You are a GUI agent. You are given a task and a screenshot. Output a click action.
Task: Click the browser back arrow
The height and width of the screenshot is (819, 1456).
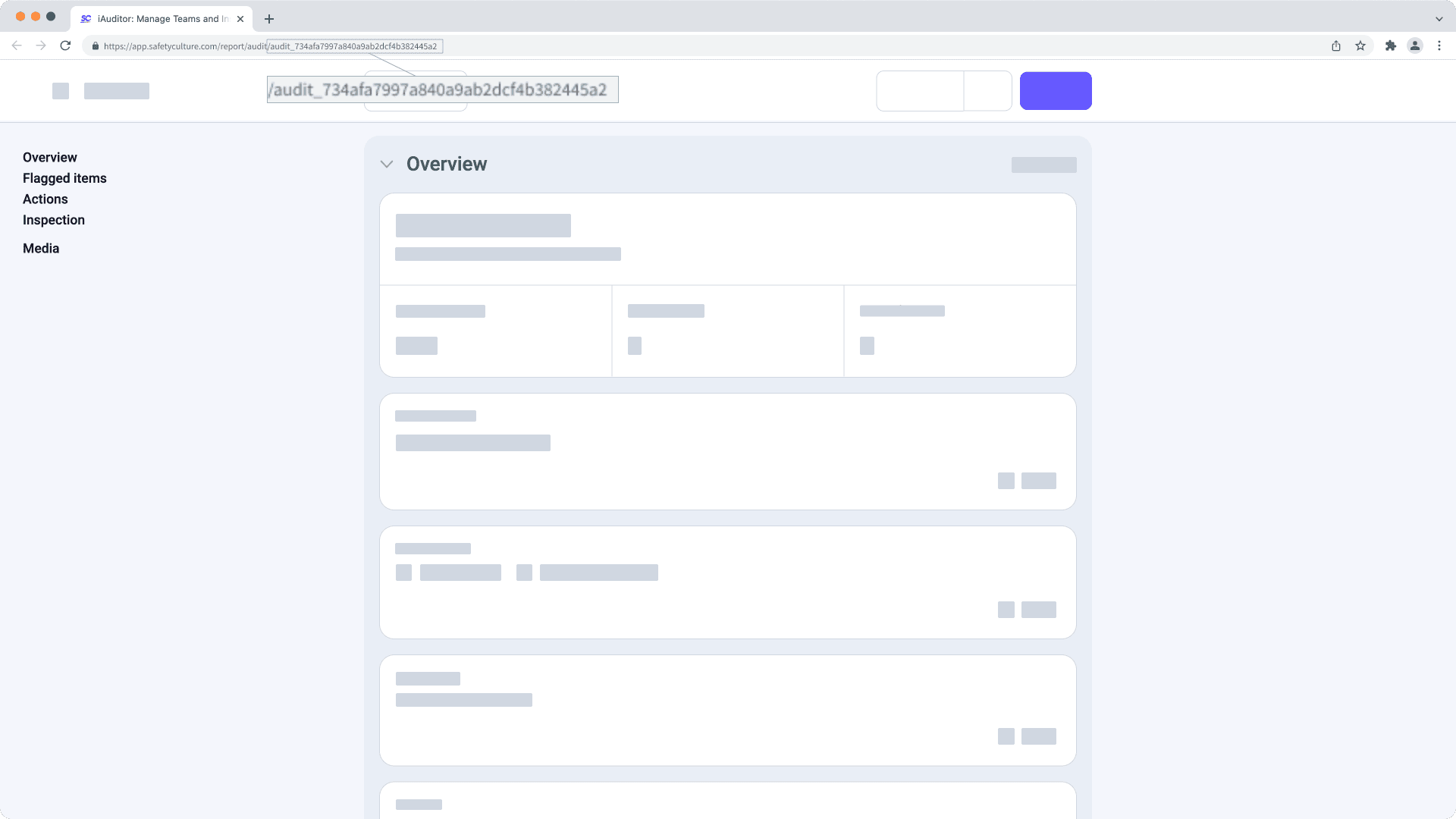[x=17, y=45]
